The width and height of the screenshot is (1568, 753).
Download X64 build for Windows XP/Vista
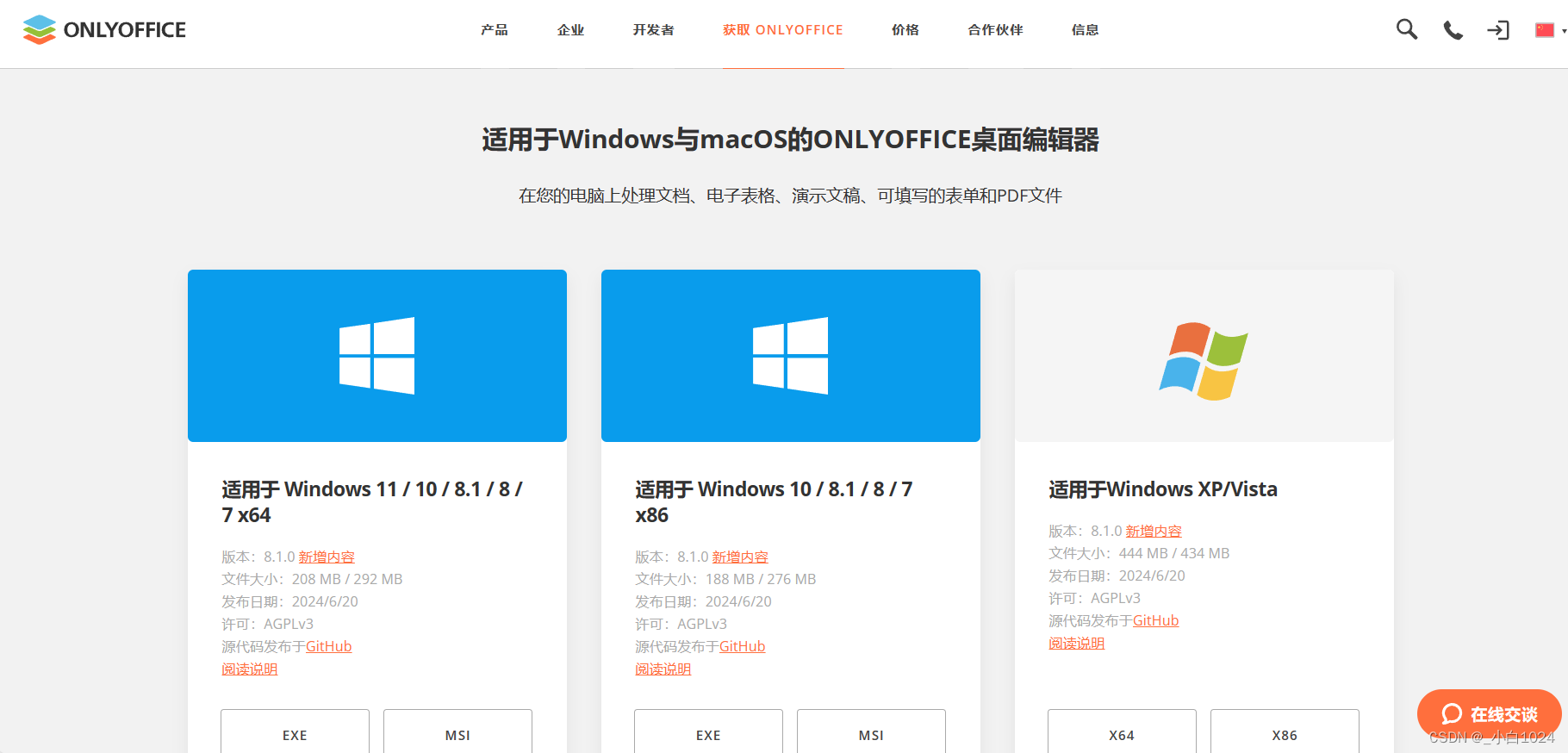[1122, 731]
